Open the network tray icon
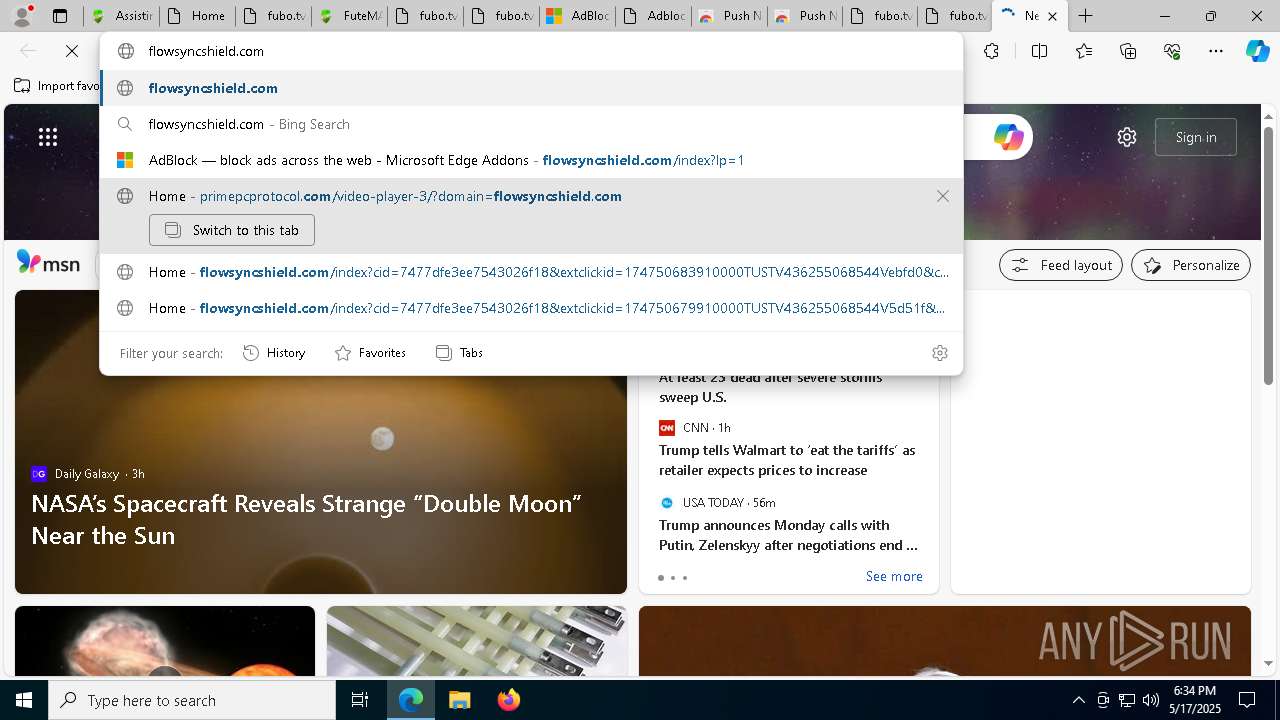Image resolution: width=1280 pixels, height=720 pixels. pyautogui.click(x=1126, y=700)
